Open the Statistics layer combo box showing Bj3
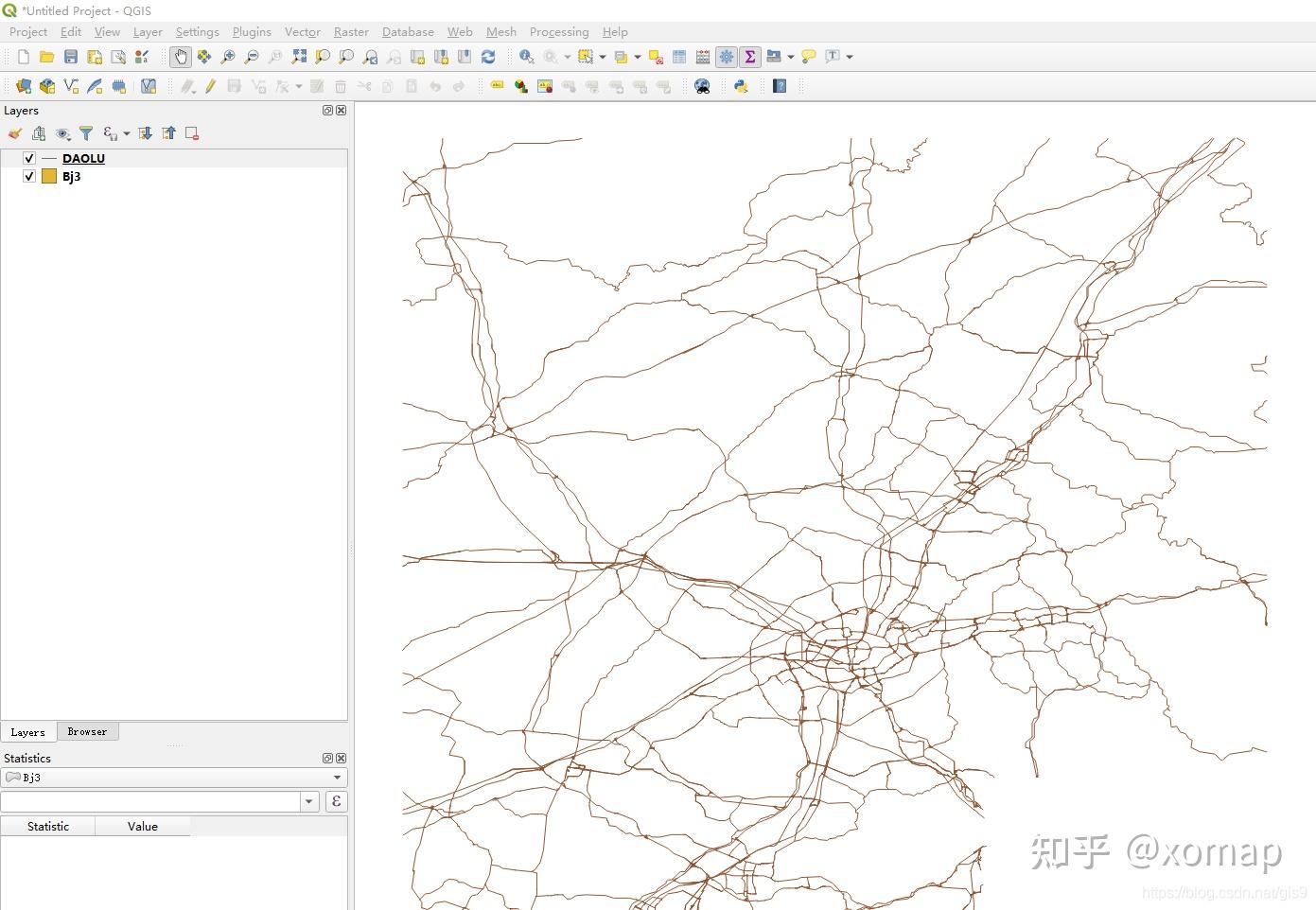 pos(174,778)
